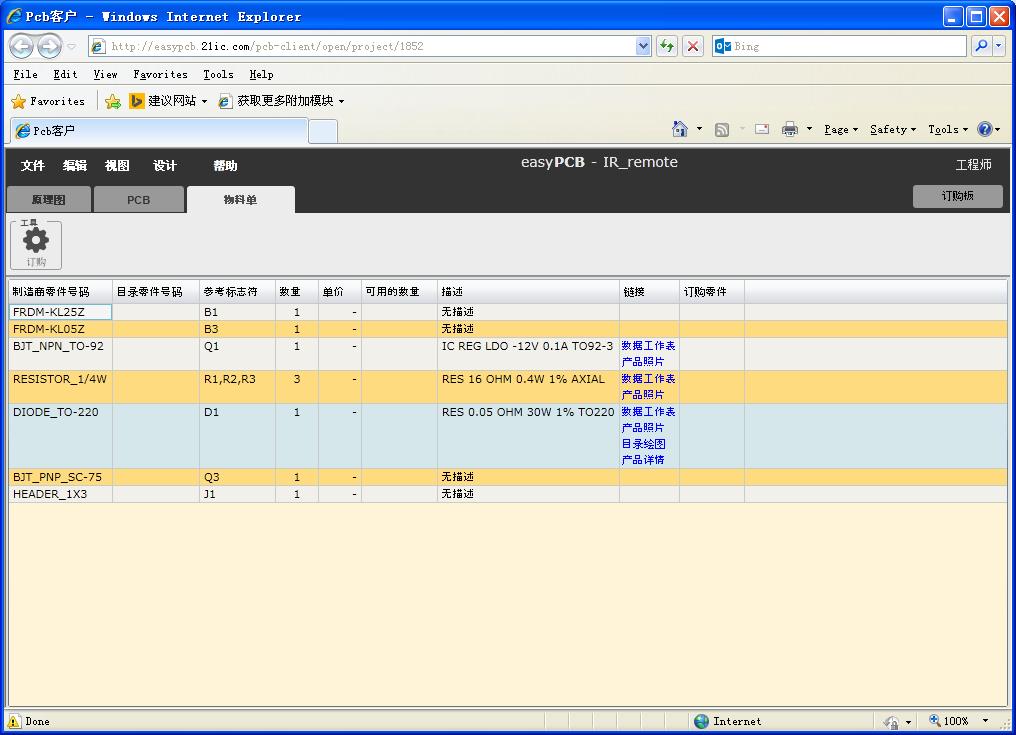1016x735 pixels.
Task: Switch to the PCB tab
Action: click(x=139, y=200)
